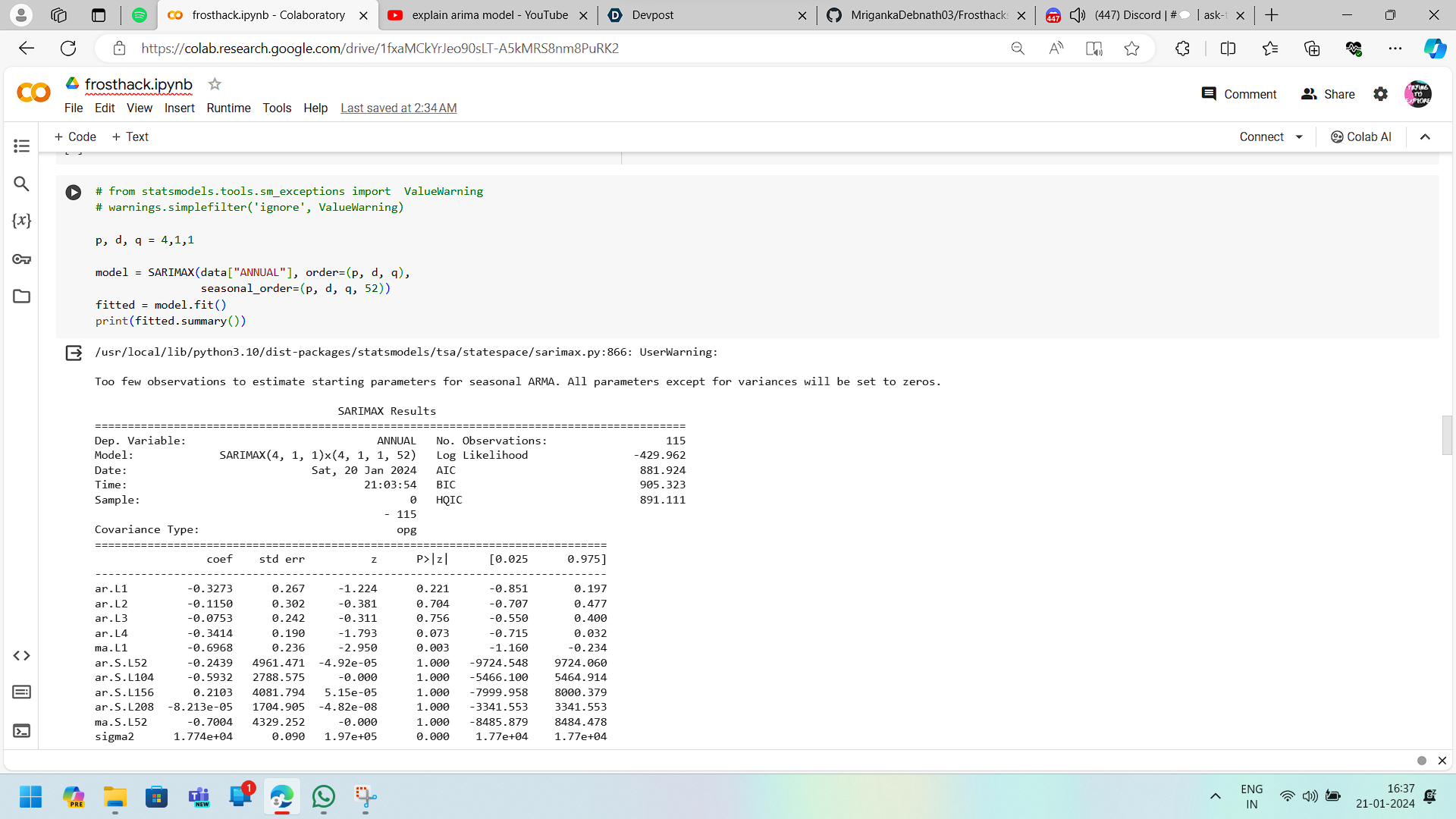This screenshot has width=1456, height=819.
Task: Open the variables inspector panel
Action: 21,221
